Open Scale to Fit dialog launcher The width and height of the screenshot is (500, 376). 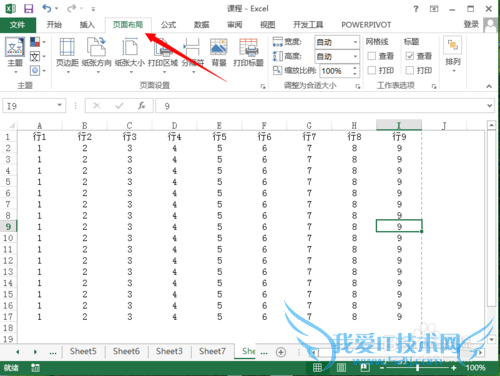[358, 86]
